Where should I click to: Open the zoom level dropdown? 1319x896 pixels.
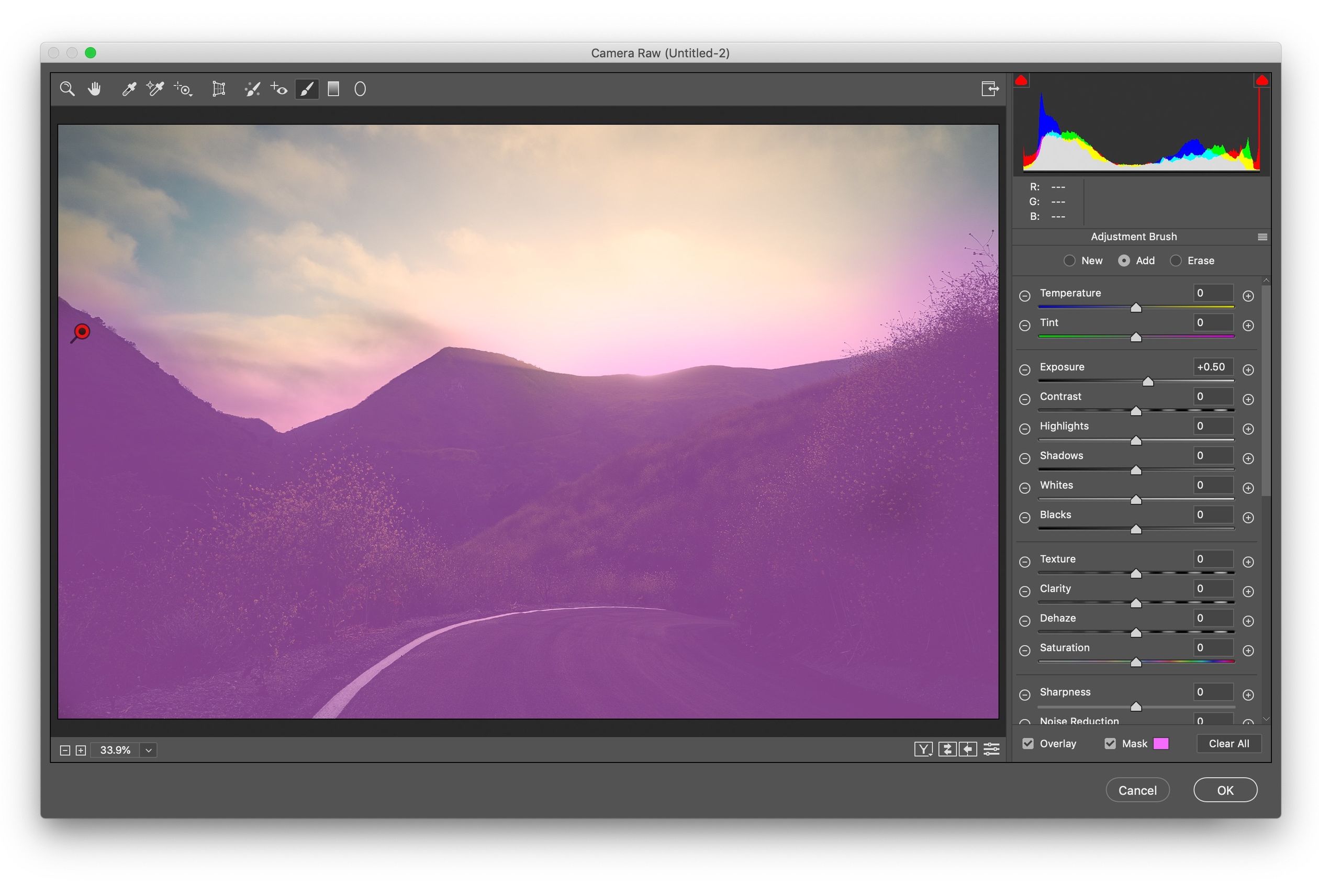148,749
